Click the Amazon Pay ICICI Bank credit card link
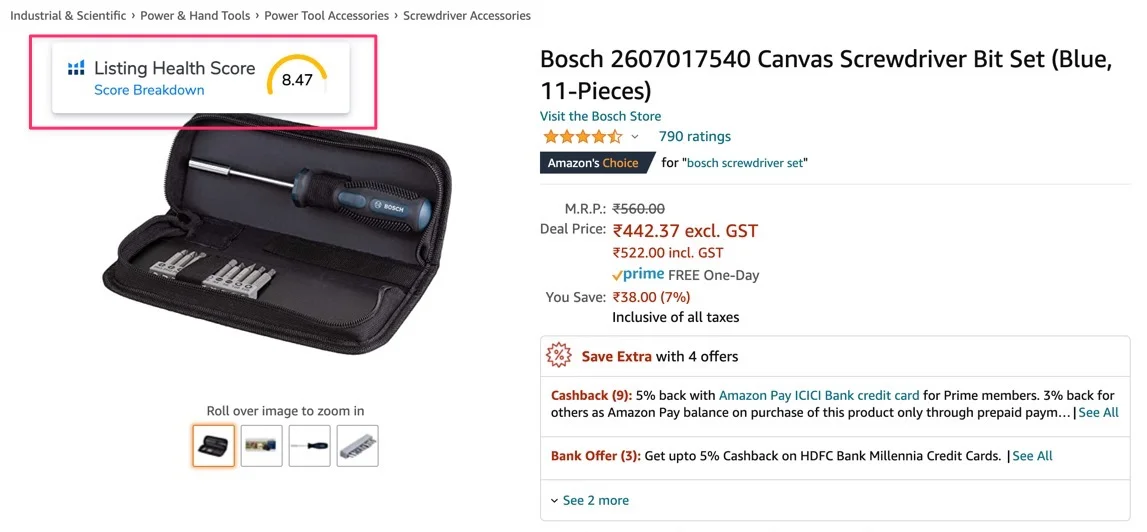This screenshot has width=1147, height=532. [819, 395]
